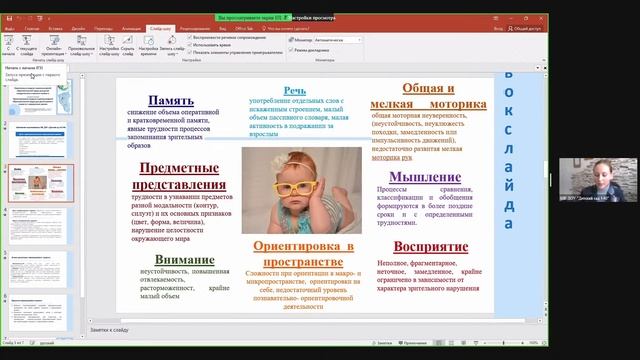640x360 pixels.
Task: Click the 'Общая и мелкая моторика' heading
Action: tap(428, 96)
